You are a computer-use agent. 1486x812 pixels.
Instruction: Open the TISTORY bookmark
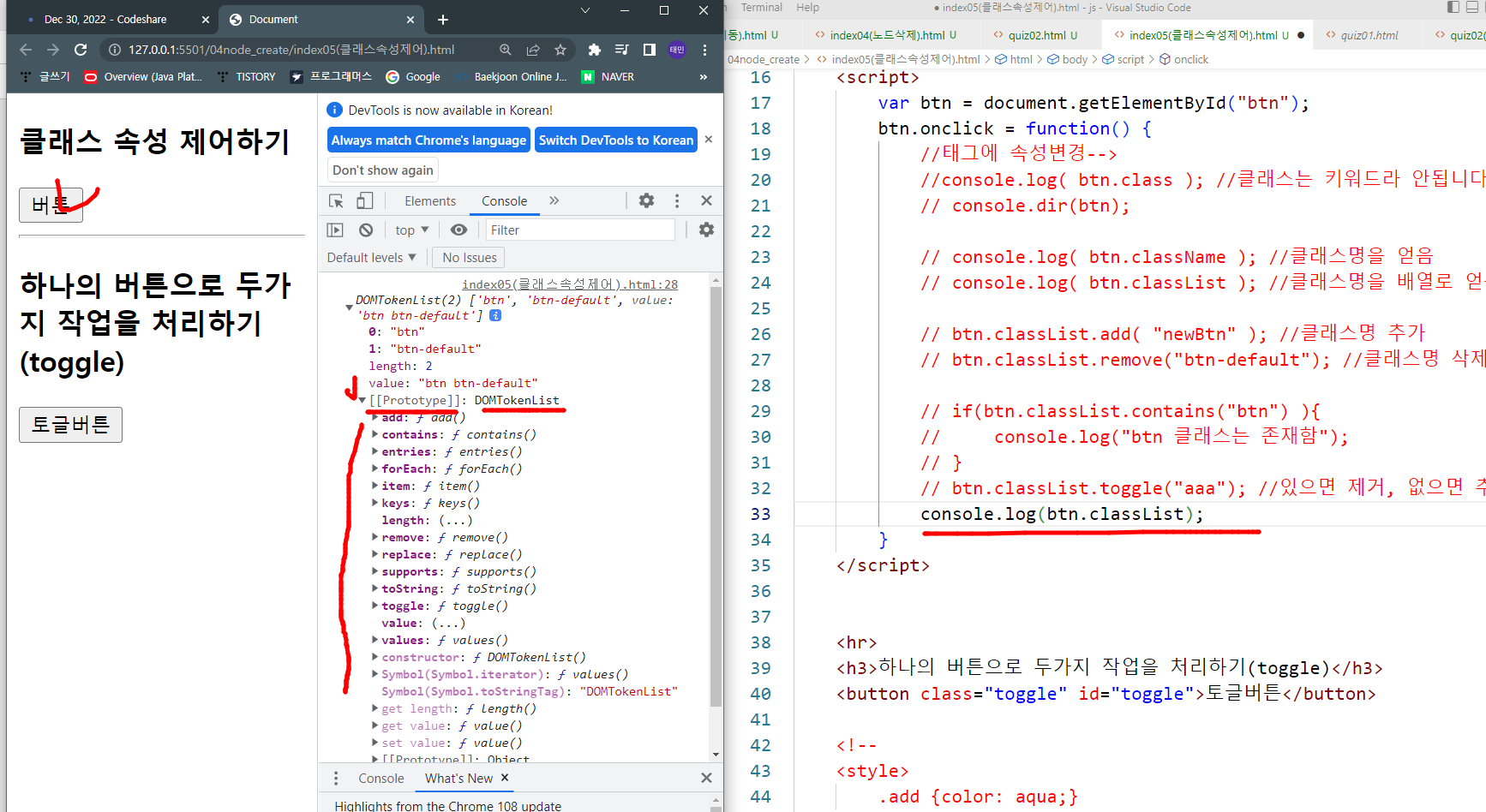(x=247, y=77)
